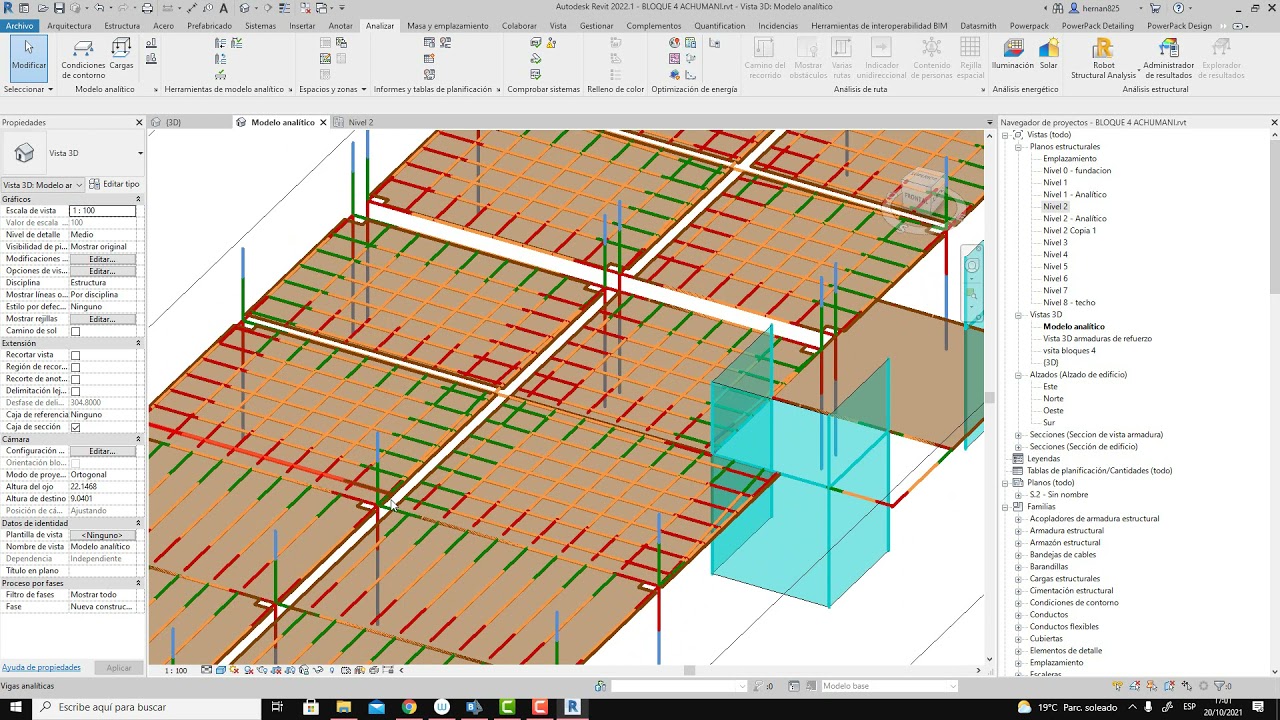Click the Editar tipo button

(x=114, y=184)
